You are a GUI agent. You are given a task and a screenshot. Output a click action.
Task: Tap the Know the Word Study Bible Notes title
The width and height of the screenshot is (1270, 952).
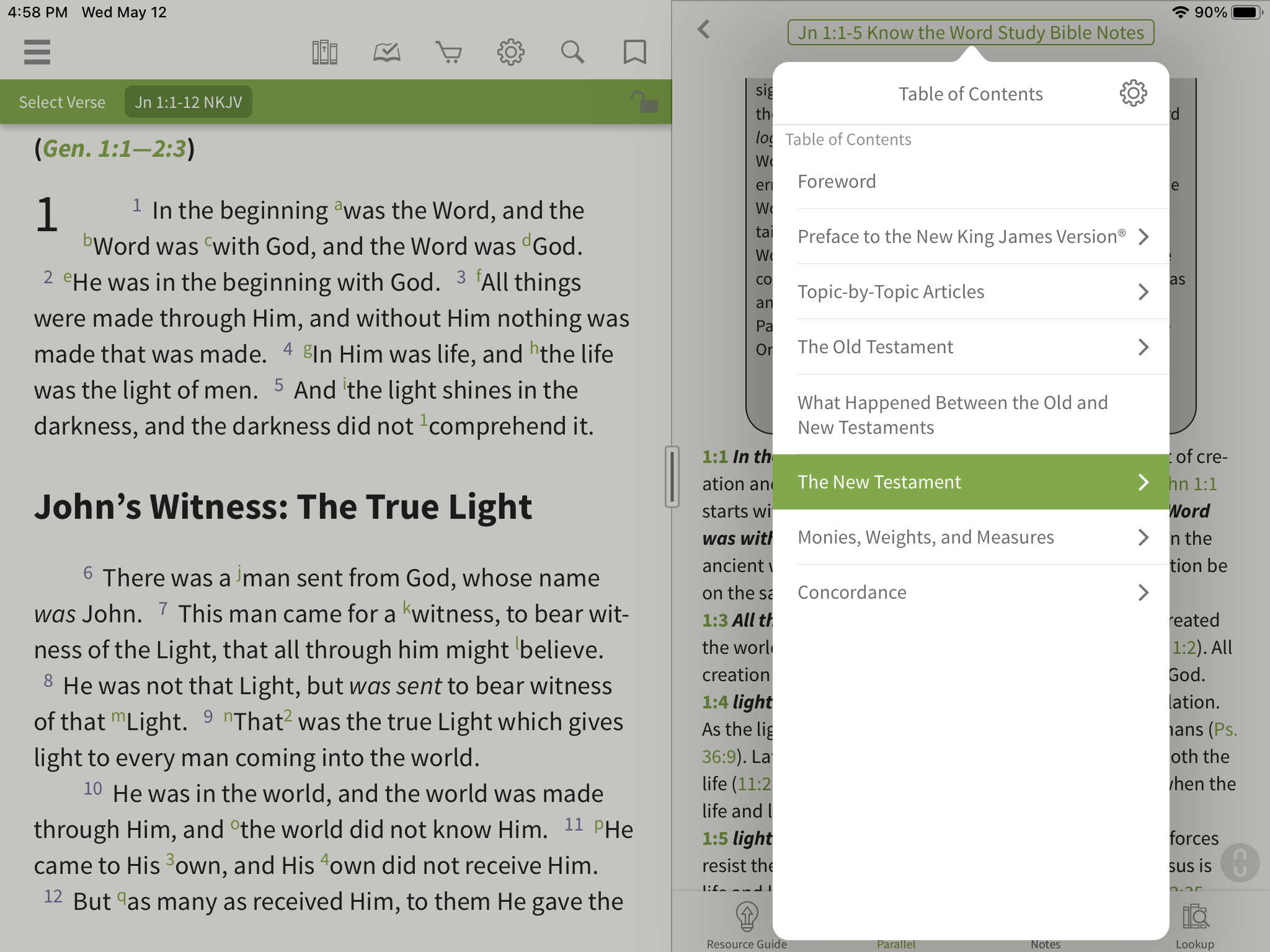click(970, 32)
